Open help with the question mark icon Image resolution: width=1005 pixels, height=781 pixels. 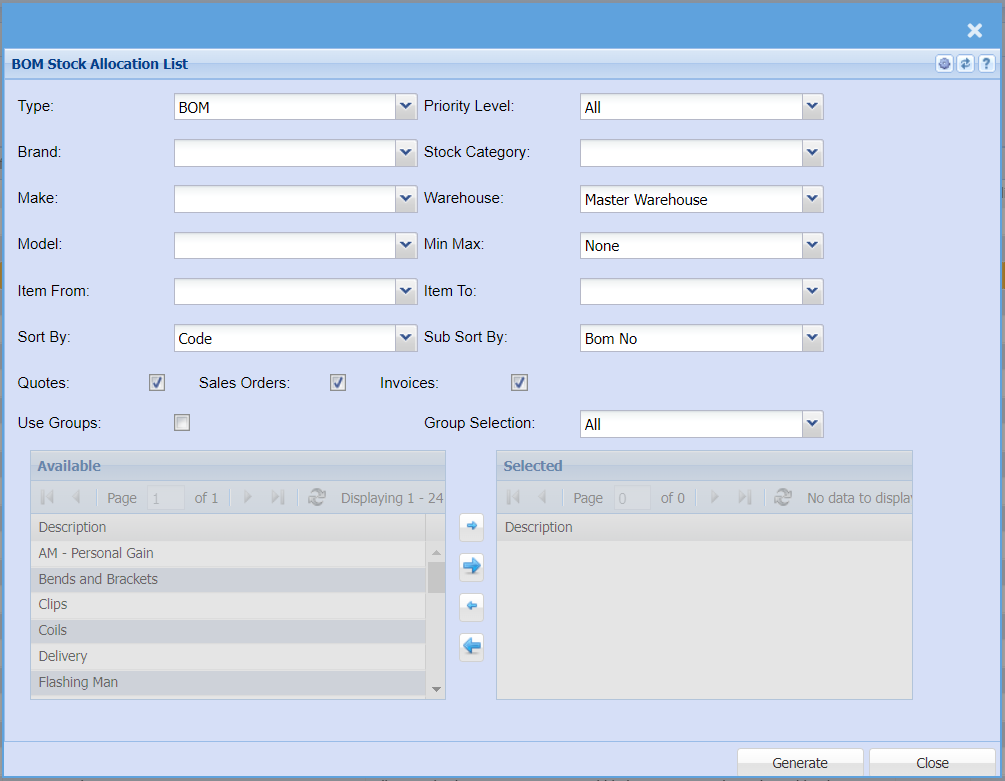click(986, 64)
